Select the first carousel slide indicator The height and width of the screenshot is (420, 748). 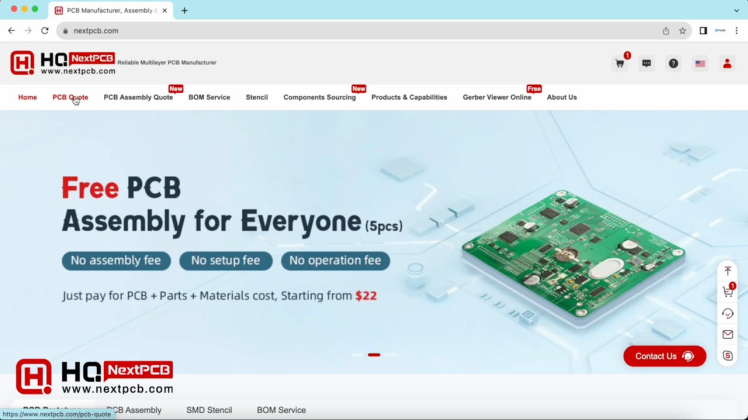click(358, 355)
